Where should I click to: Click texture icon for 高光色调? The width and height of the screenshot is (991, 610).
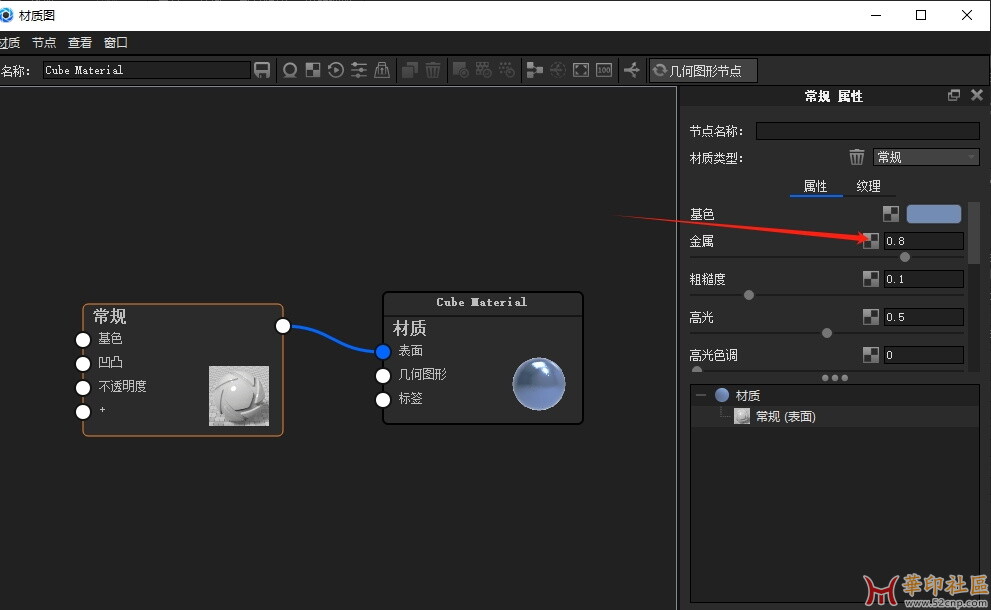(x=871, y=355)
